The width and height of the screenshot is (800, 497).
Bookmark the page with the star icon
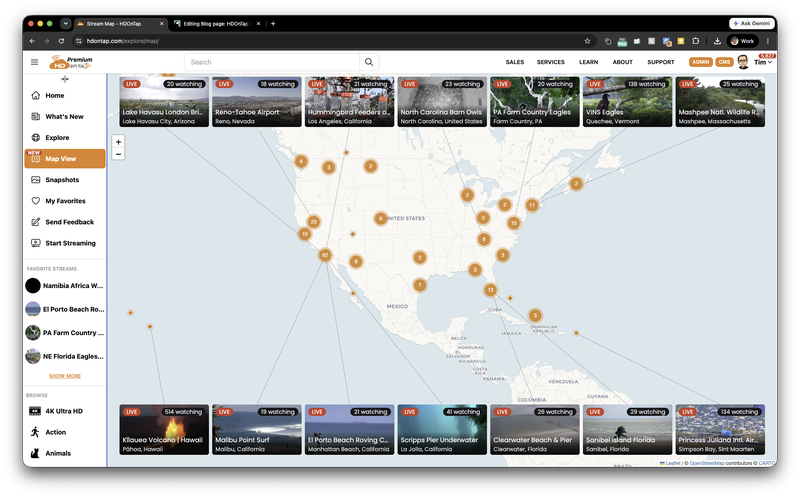click(x=587, y=41)
